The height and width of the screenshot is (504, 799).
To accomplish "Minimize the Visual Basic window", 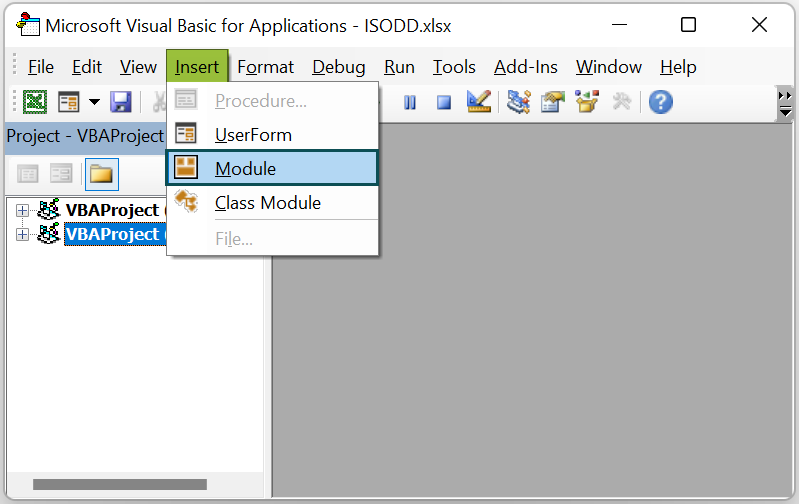I will 619,24.
